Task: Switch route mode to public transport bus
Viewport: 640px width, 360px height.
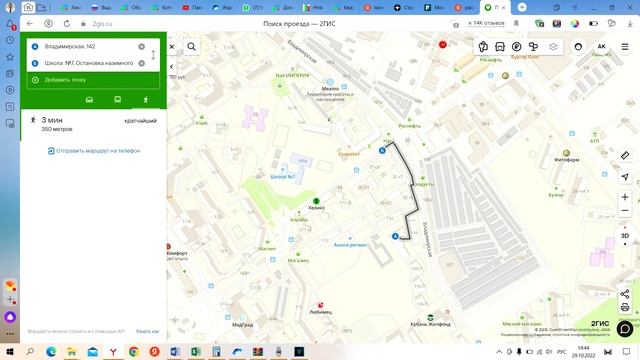Action: coord(118,100)
